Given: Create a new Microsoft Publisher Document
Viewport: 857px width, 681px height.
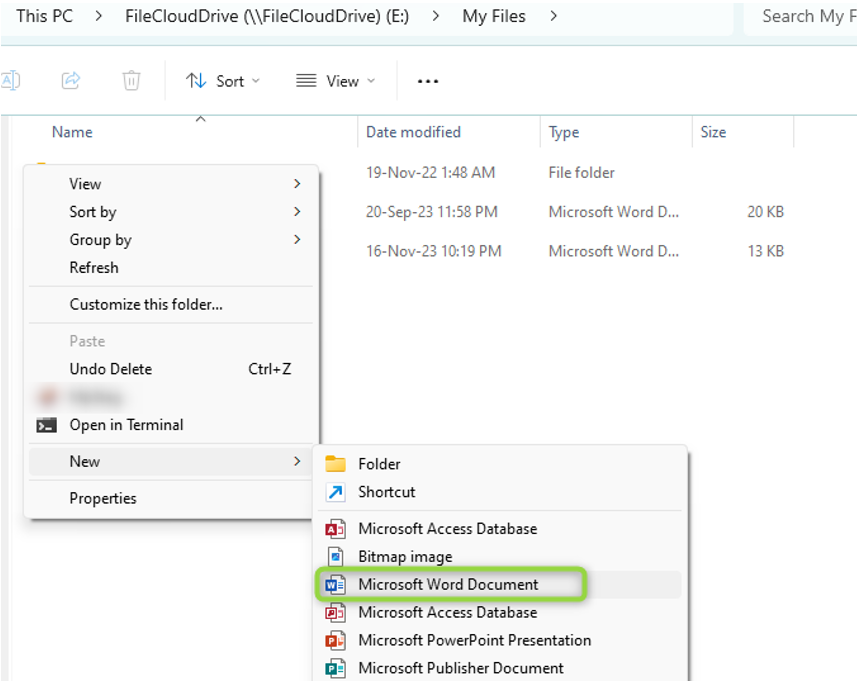Looking at the screenshot, I should coord(500,668).
